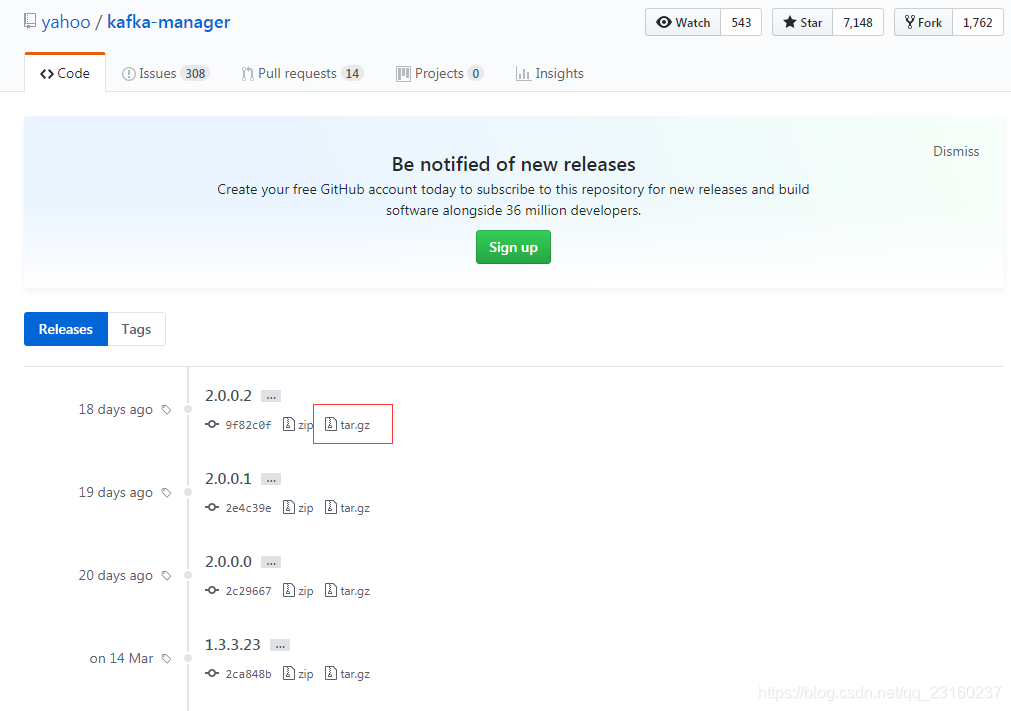Open the 1,762 forks count

coord(977,23)
